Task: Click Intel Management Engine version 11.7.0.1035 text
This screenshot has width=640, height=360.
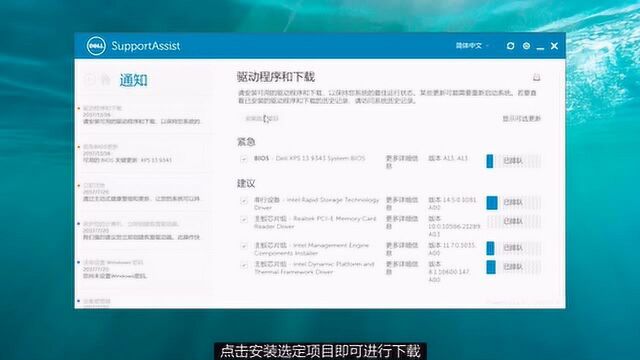Action: pos(452,249)
